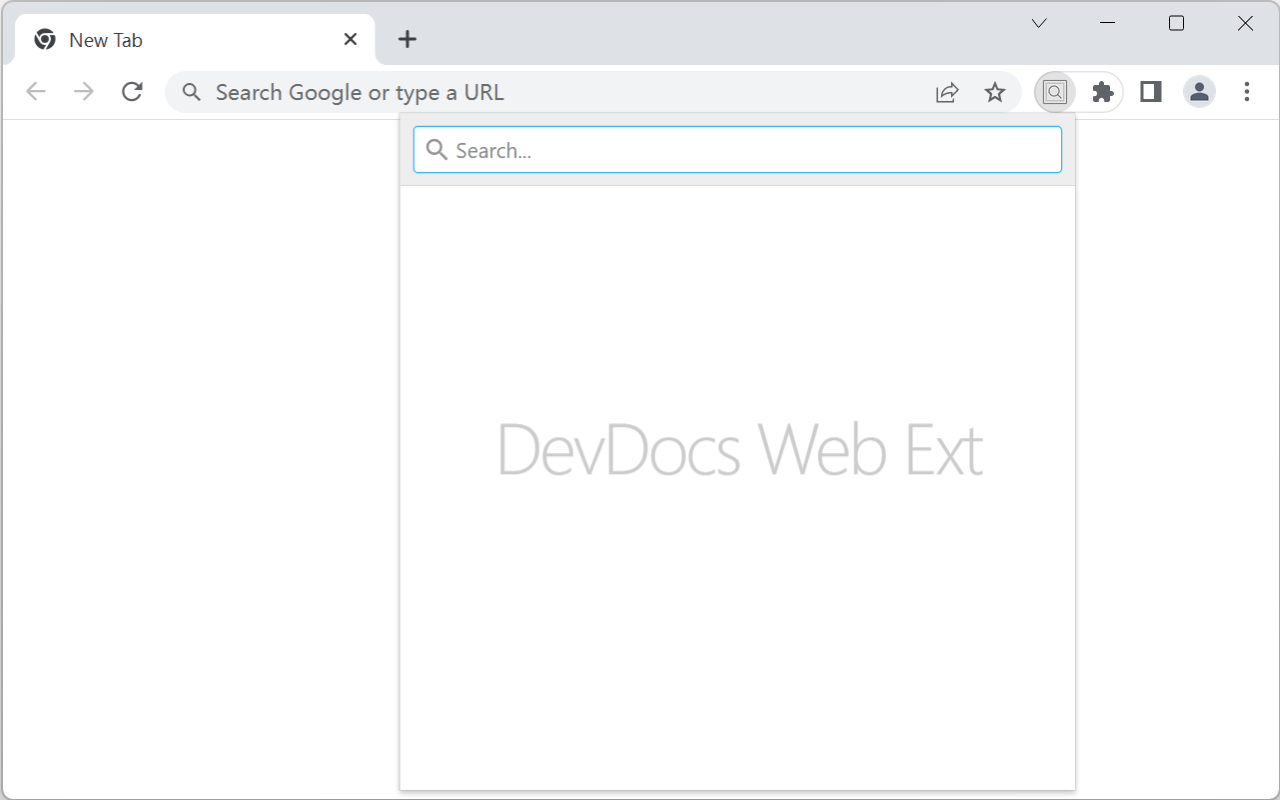Screen dimensions: 1280x800
Task: Click the DevDocs extension icon in the toolbar
Action: [x=1054, y=91]
